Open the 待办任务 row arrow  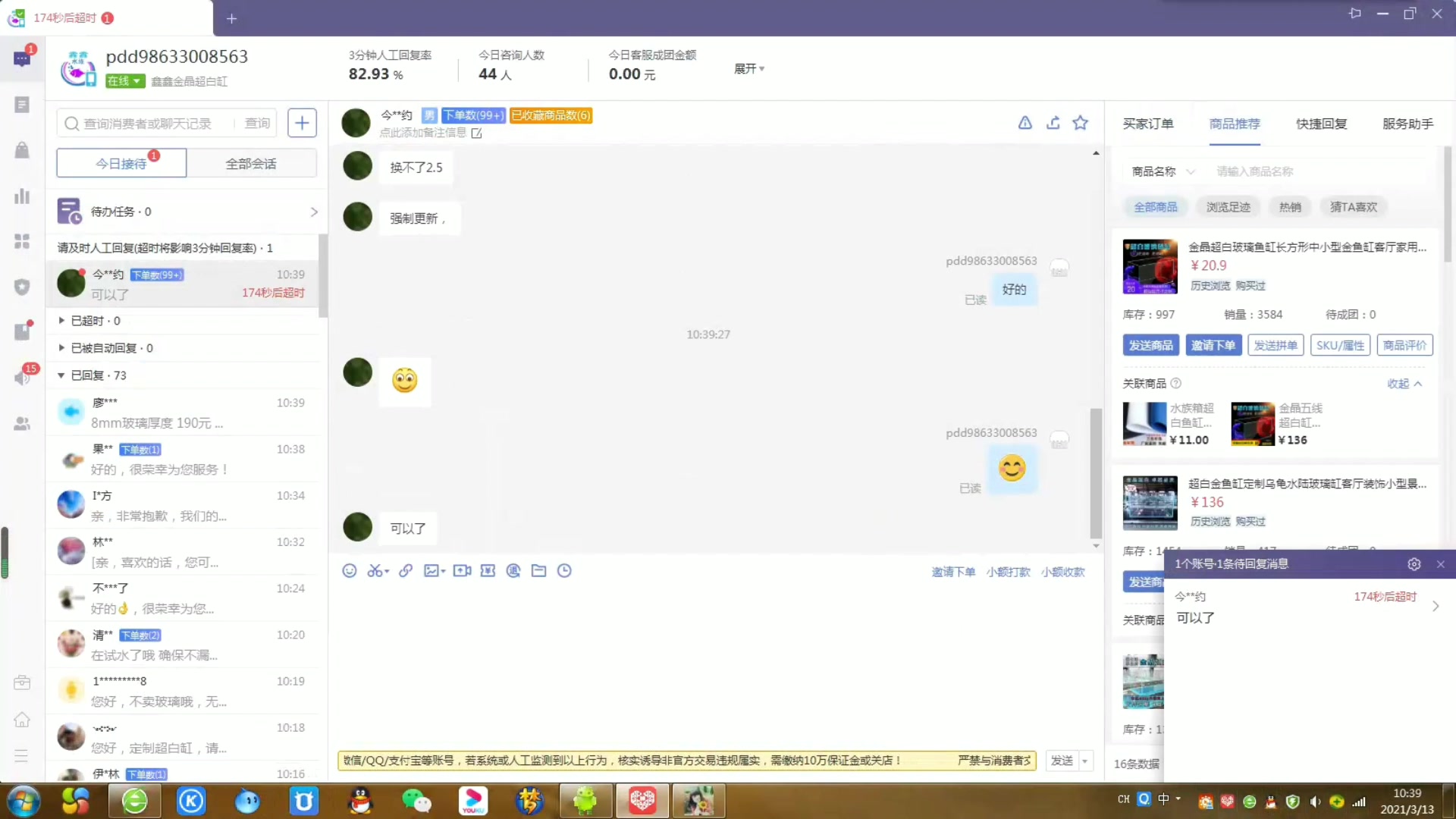313,212
